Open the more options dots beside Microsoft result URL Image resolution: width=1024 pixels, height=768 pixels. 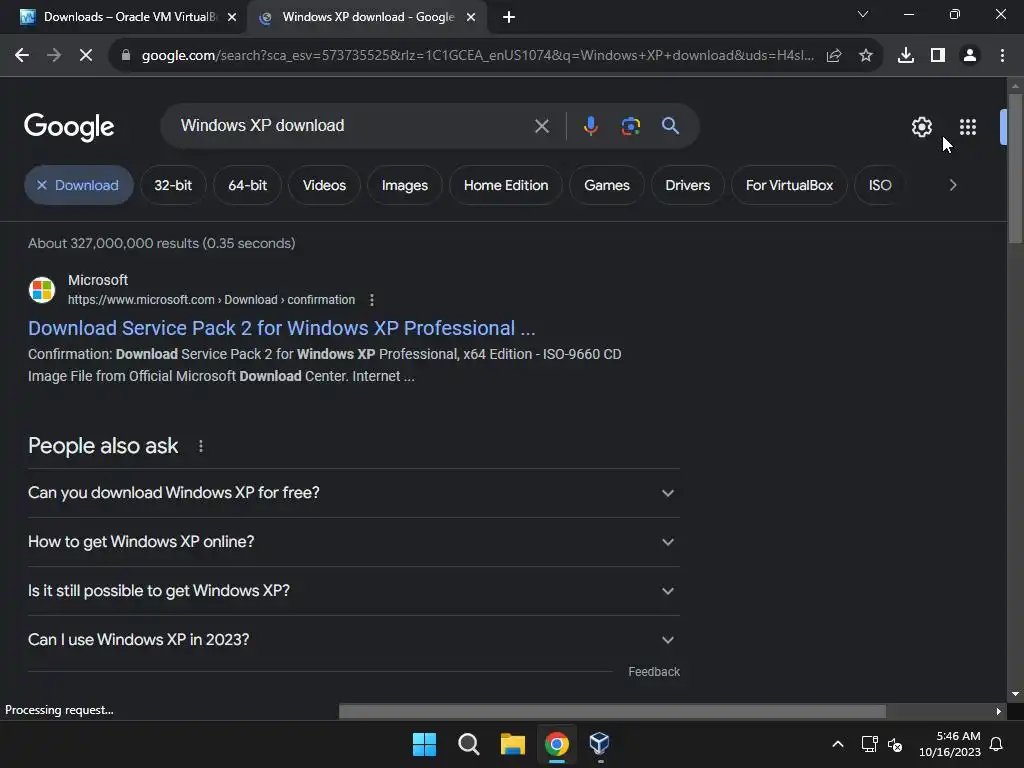tap(372, 300)
